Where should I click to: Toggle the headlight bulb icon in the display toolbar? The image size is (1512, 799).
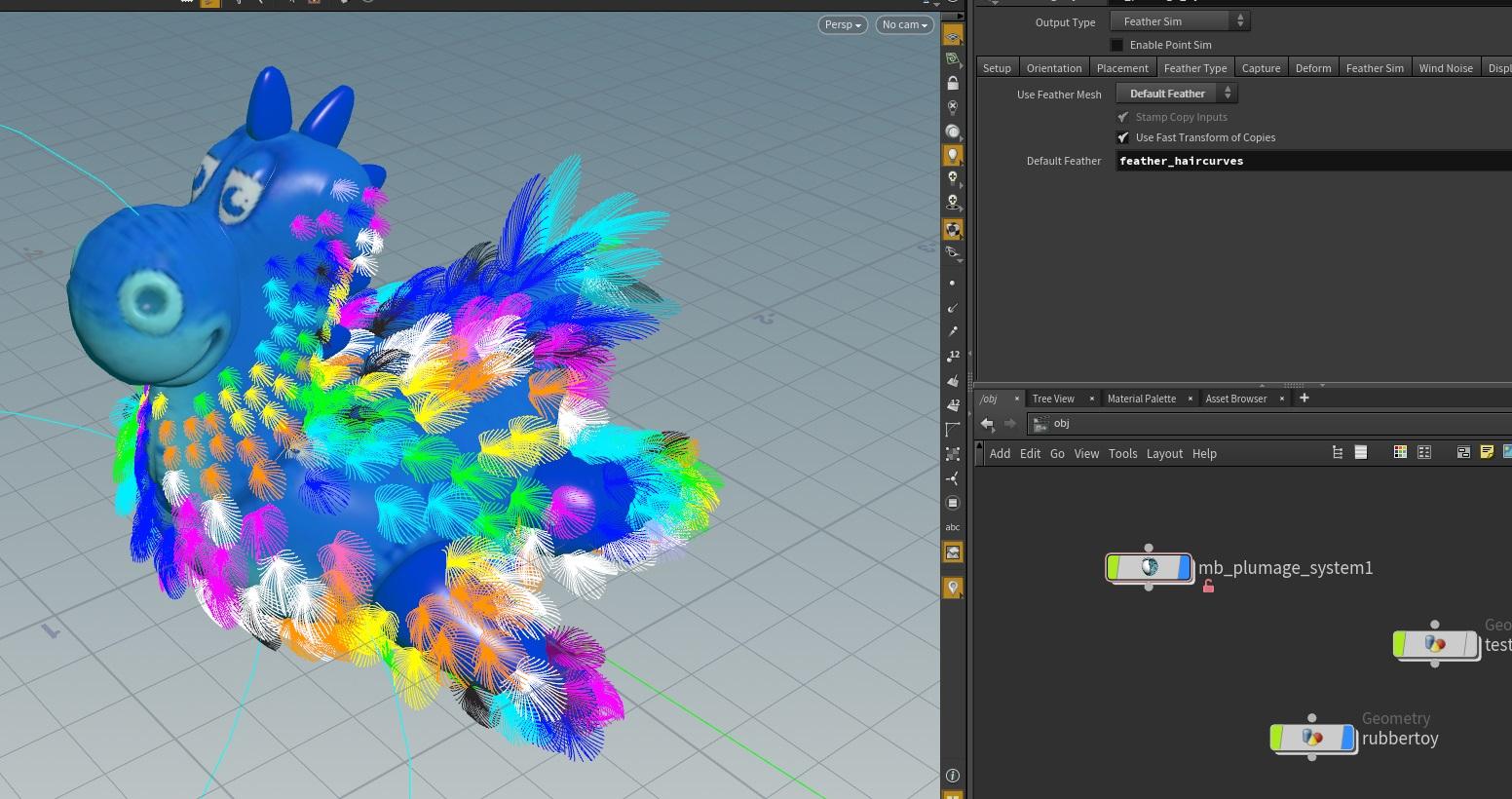tap(953, 154)
